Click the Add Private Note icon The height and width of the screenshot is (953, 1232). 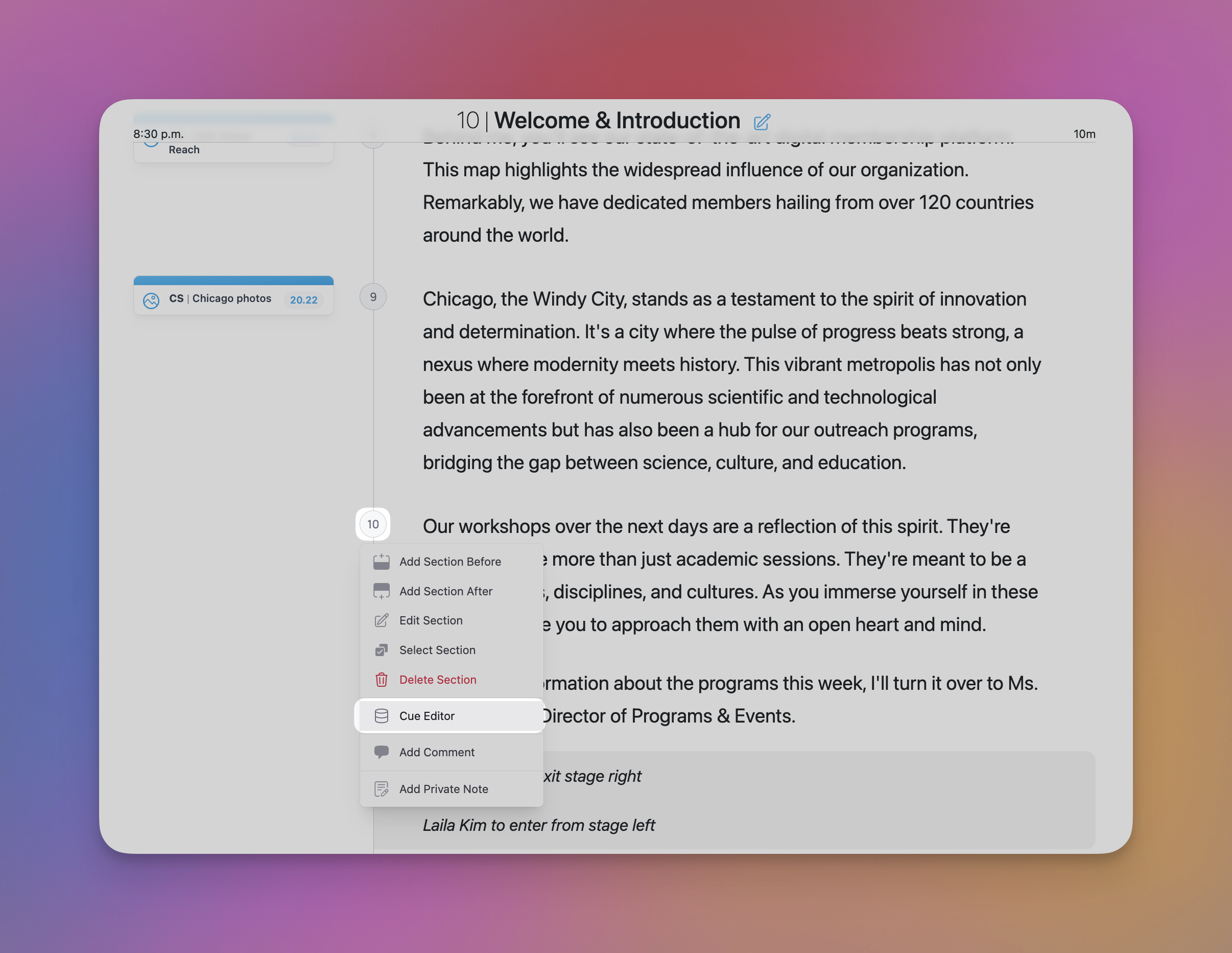click(x=382, y=789)
